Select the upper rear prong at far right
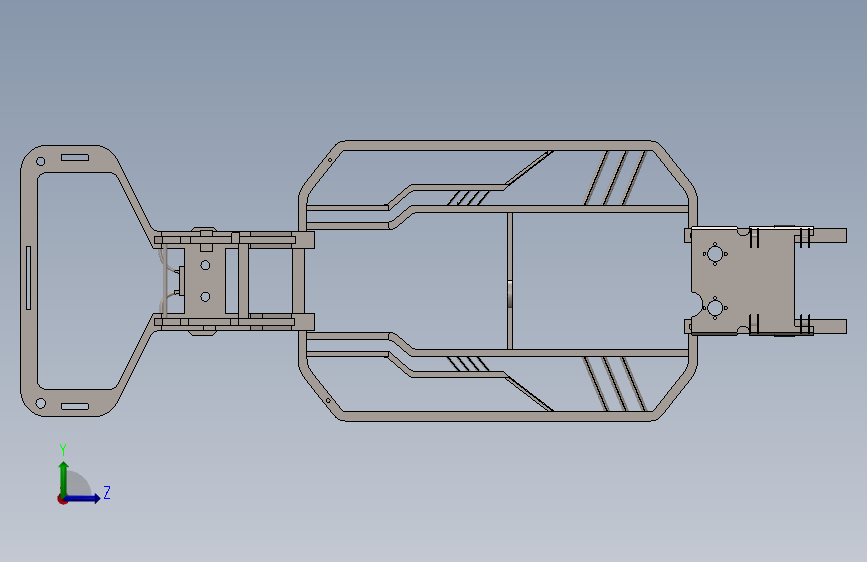 click(829, 236)
